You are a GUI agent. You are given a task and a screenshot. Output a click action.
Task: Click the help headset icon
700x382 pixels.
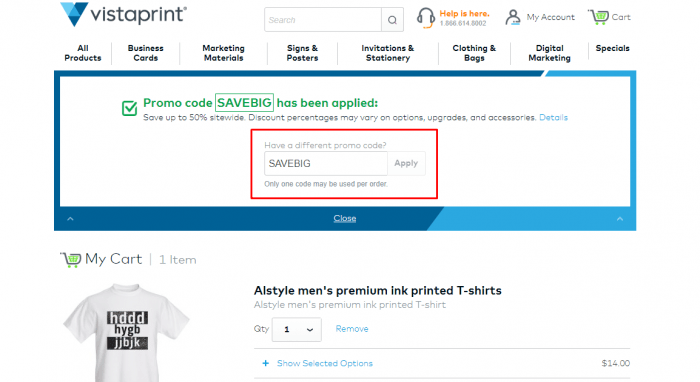pos(425,17)
